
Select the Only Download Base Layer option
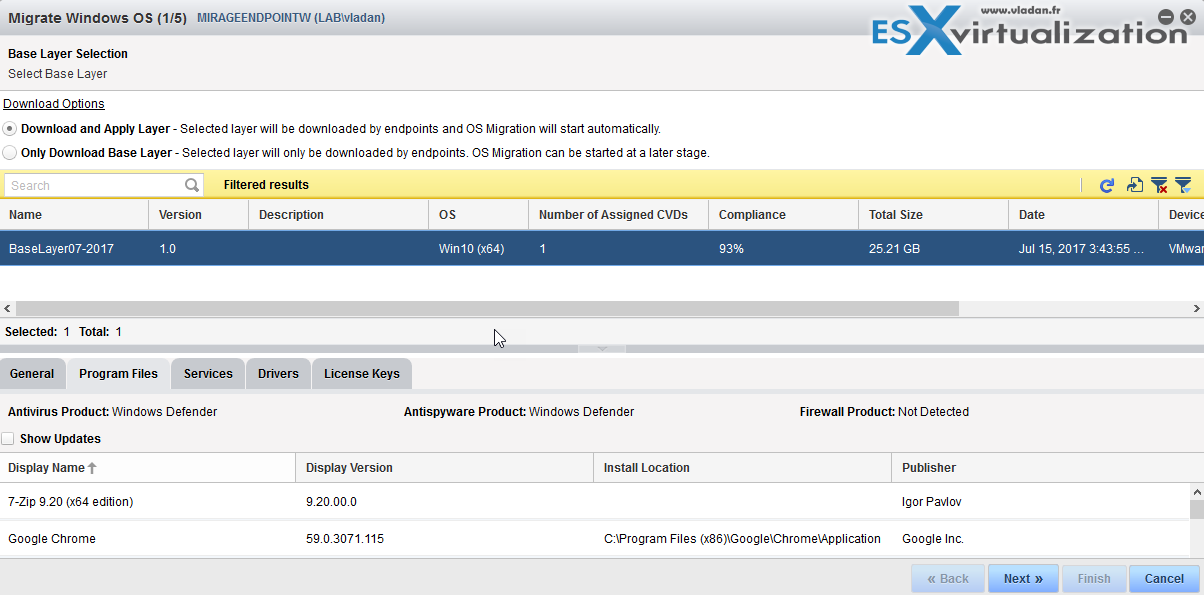pyautogui.click(x=10, y=153)
